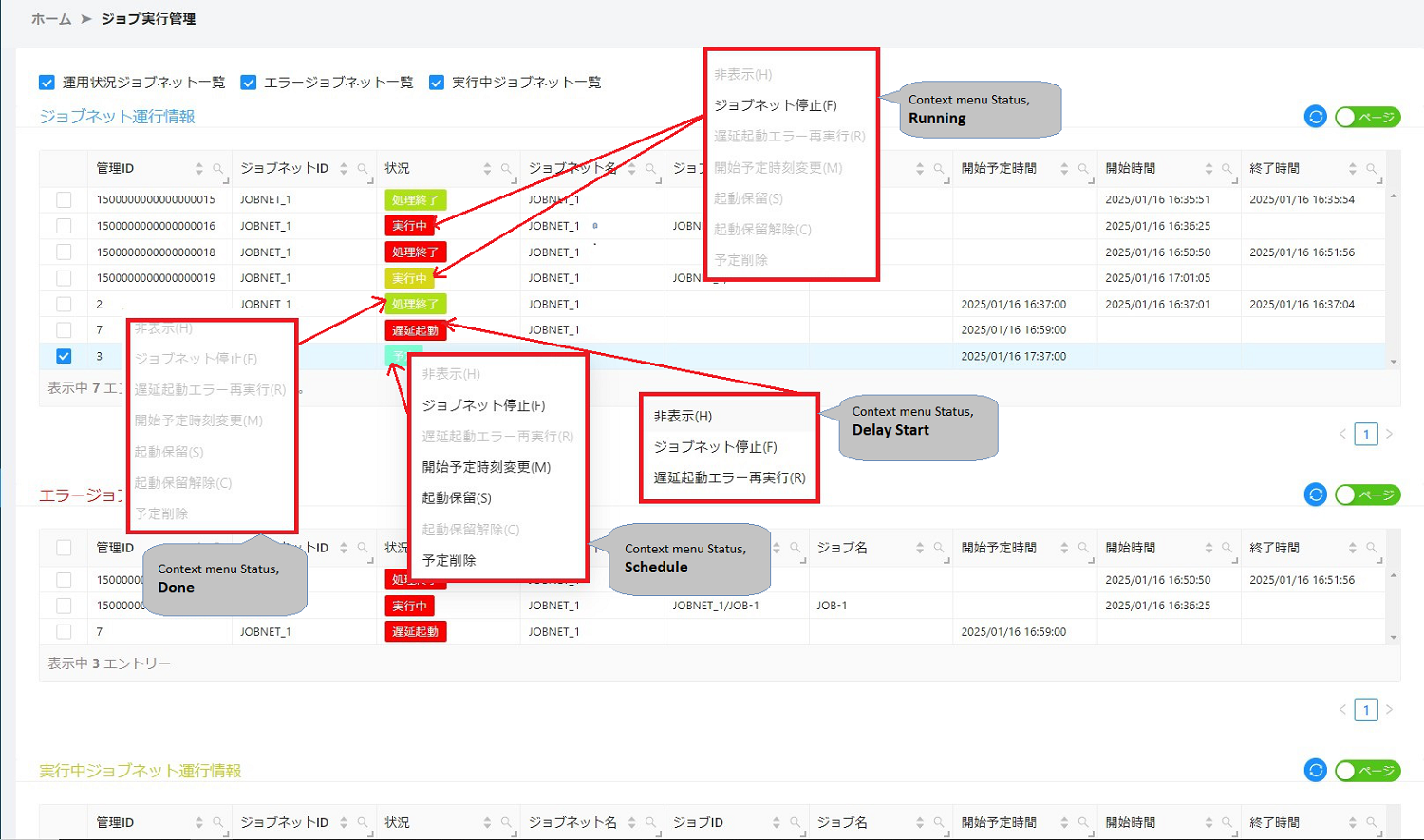Uncheck the selected row for 管理ID 3

click(x=64, y=356)
